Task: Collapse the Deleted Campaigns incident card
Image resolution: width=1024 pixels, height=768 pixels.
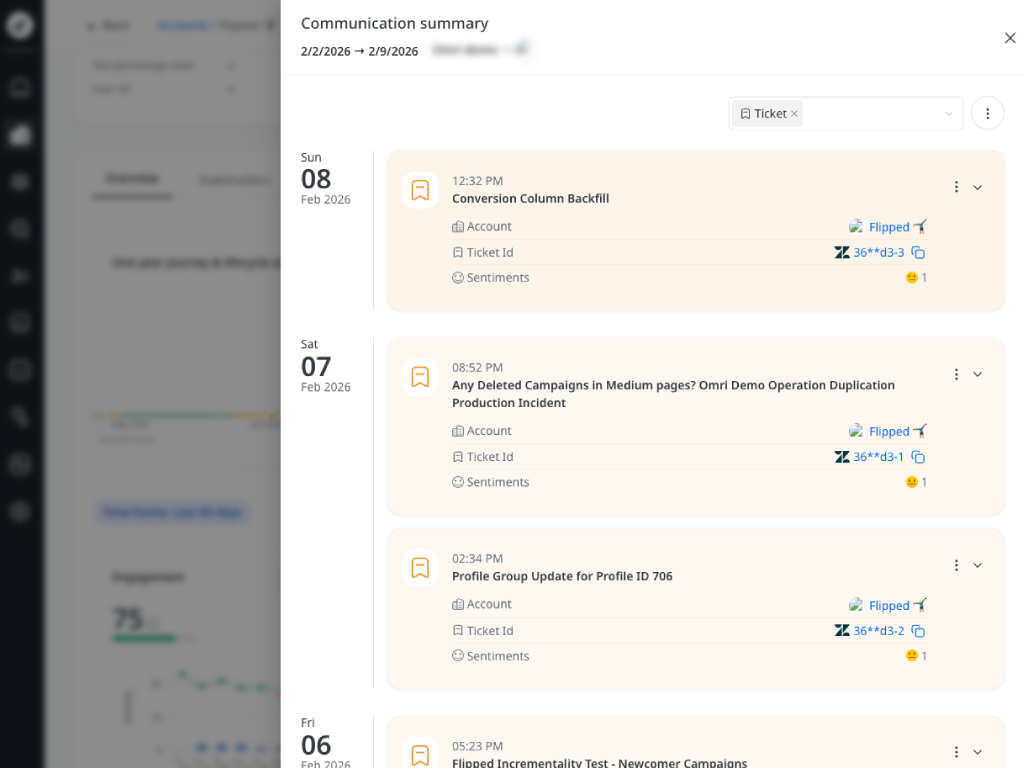Action: tap(978, 374)
